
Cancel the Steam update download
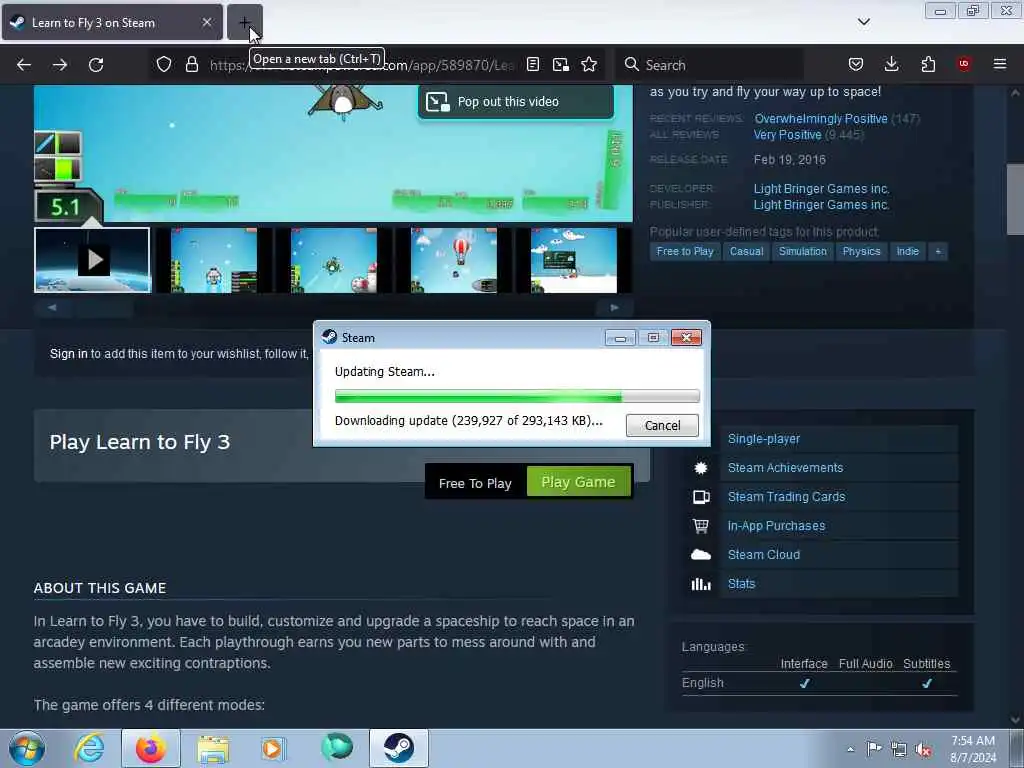(662, 426)
